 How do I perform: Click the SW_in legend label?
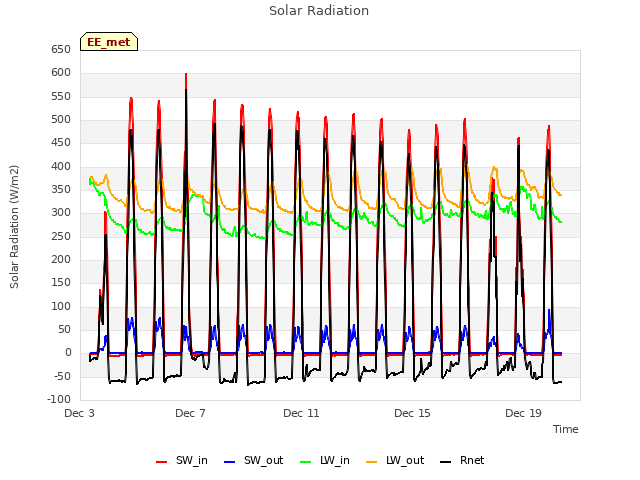(191, 460)
